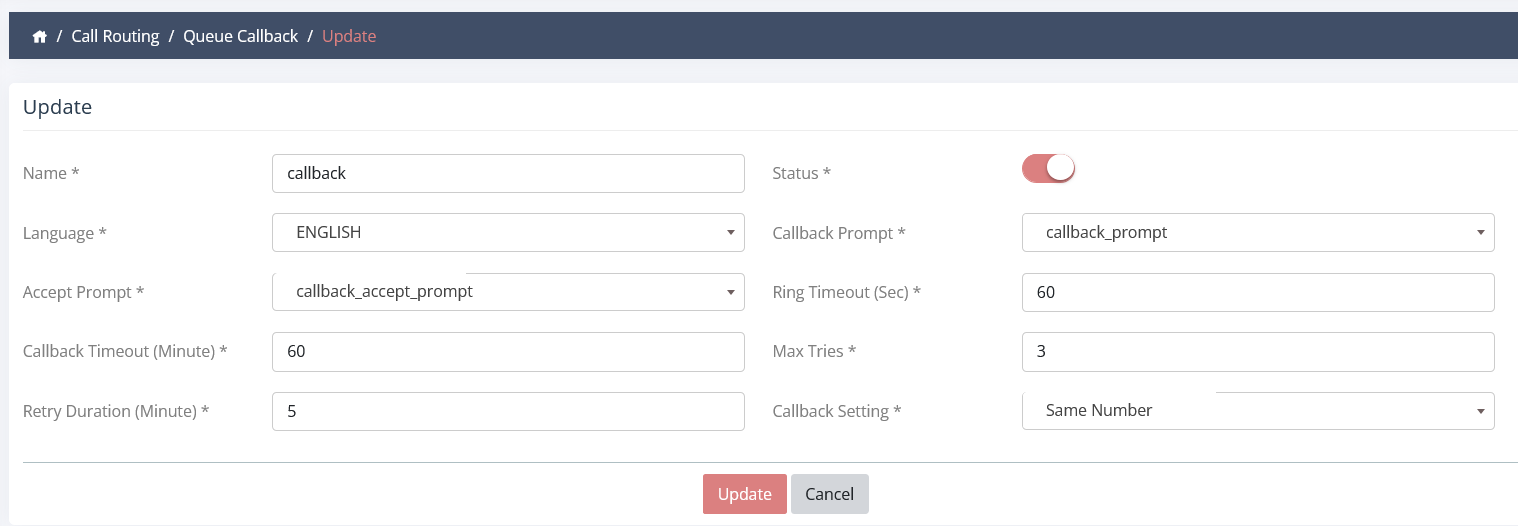Select the Callback Timeout (Minute) field
The height and width of the screenshot is (526, 1518).
point(508,352)
